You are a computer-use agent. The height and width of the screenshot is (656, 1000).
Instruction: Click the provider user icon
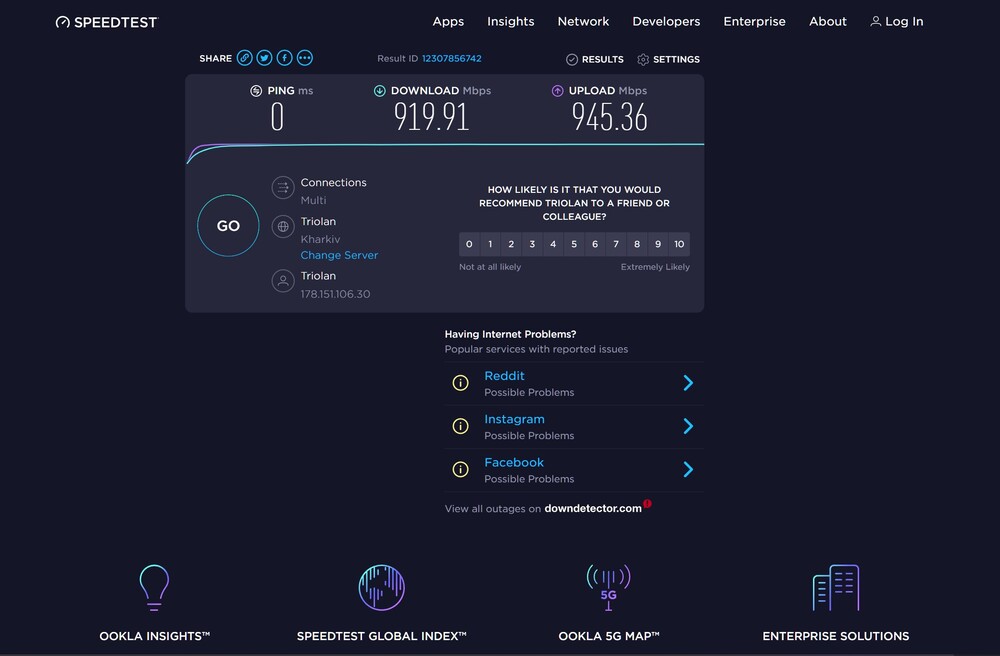[283, 281]
